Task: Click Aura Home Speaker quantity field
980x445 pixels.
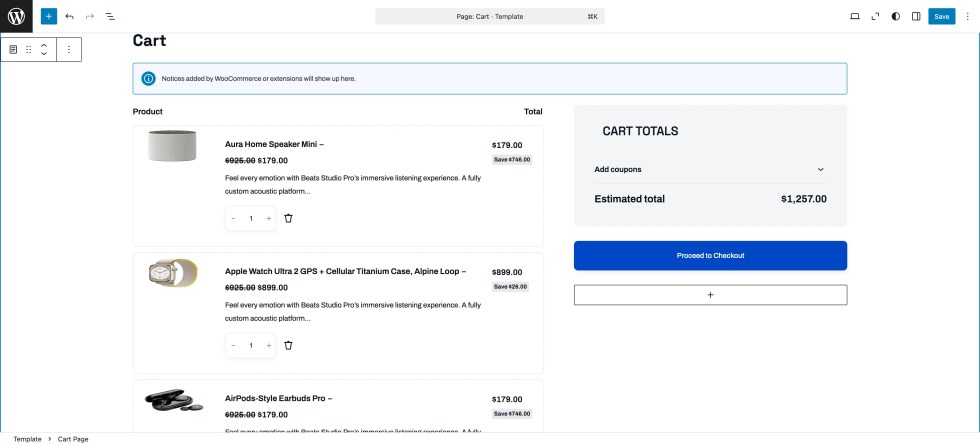Action: (x=251, y=218)
